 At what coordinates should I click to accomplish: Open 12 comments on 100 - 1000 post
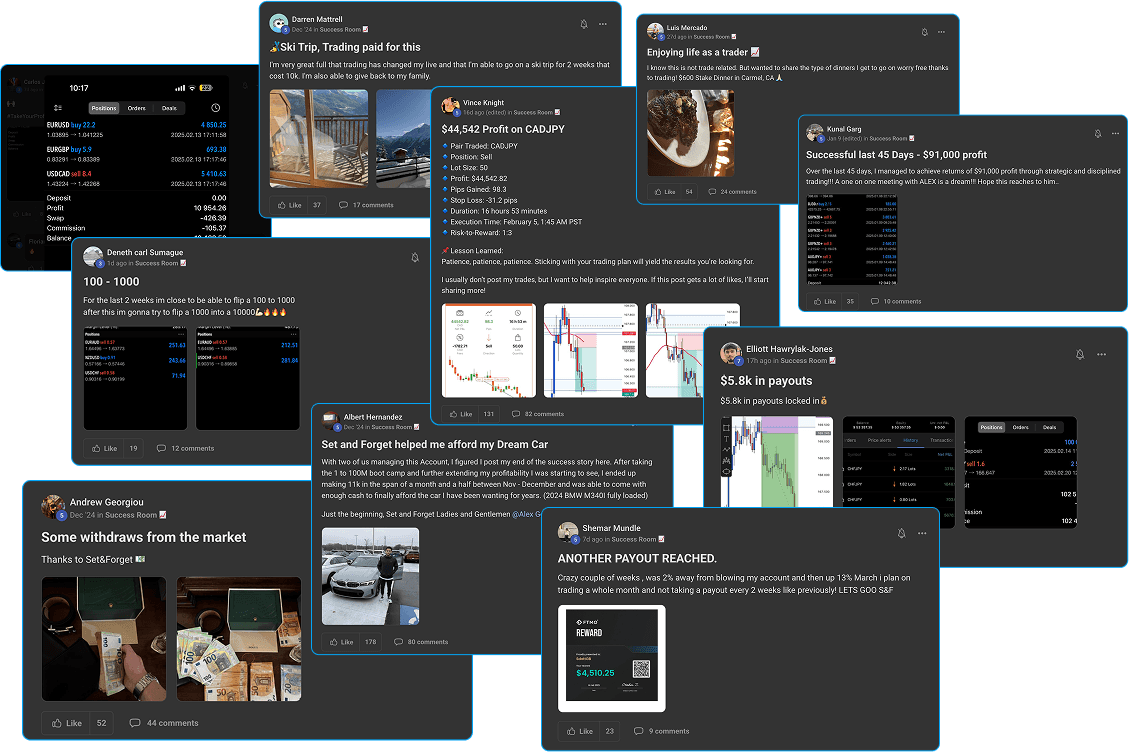click(x=185, y=448)
